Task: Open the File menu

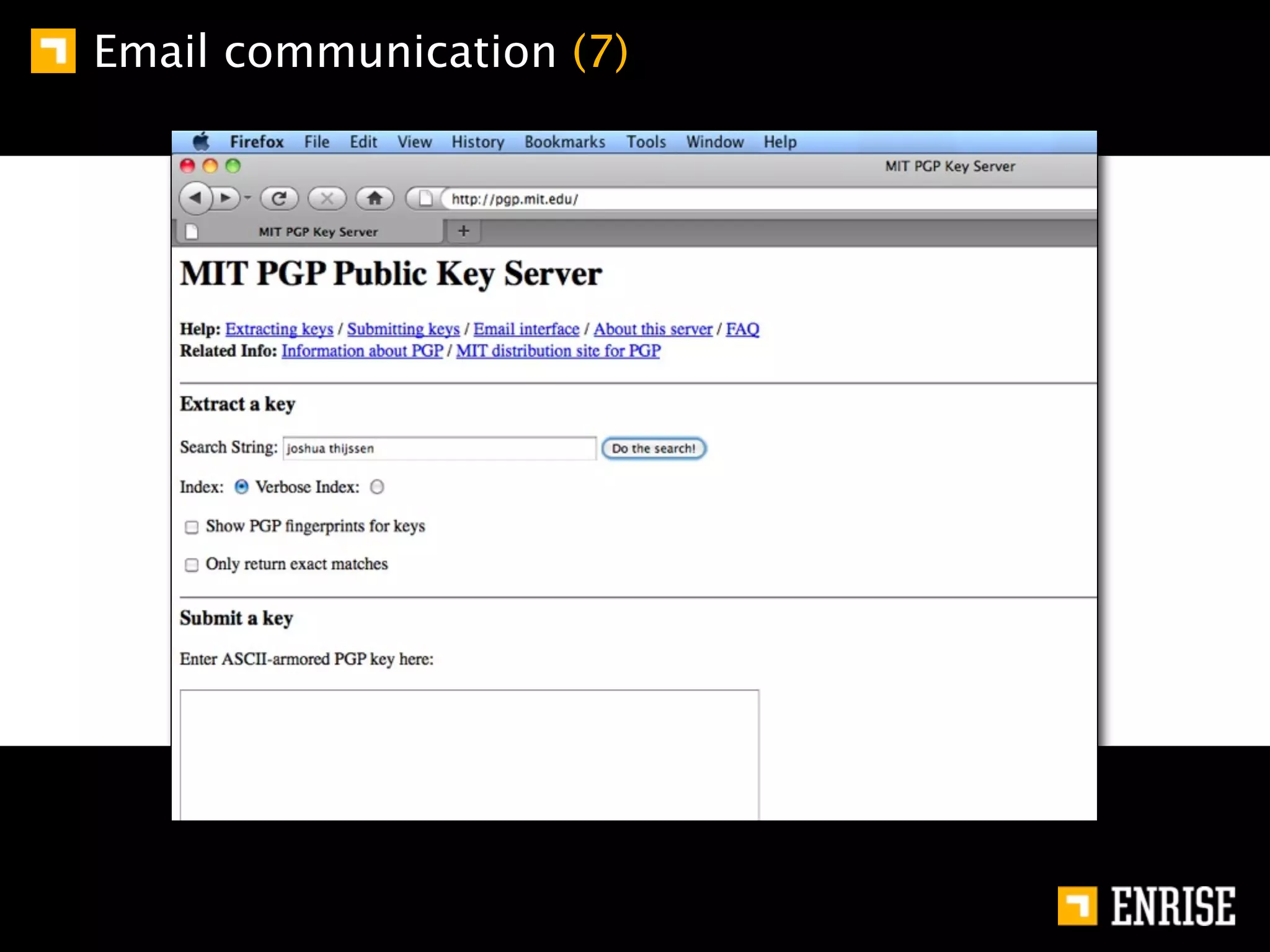Action: [317, 142]
